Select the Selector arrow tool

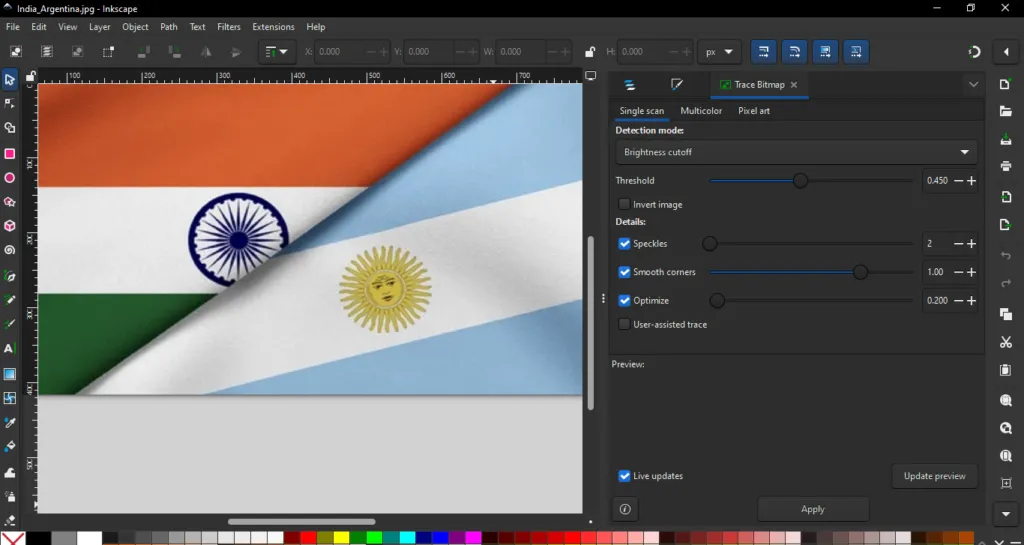pyautogui.click(x=9, y=80)
